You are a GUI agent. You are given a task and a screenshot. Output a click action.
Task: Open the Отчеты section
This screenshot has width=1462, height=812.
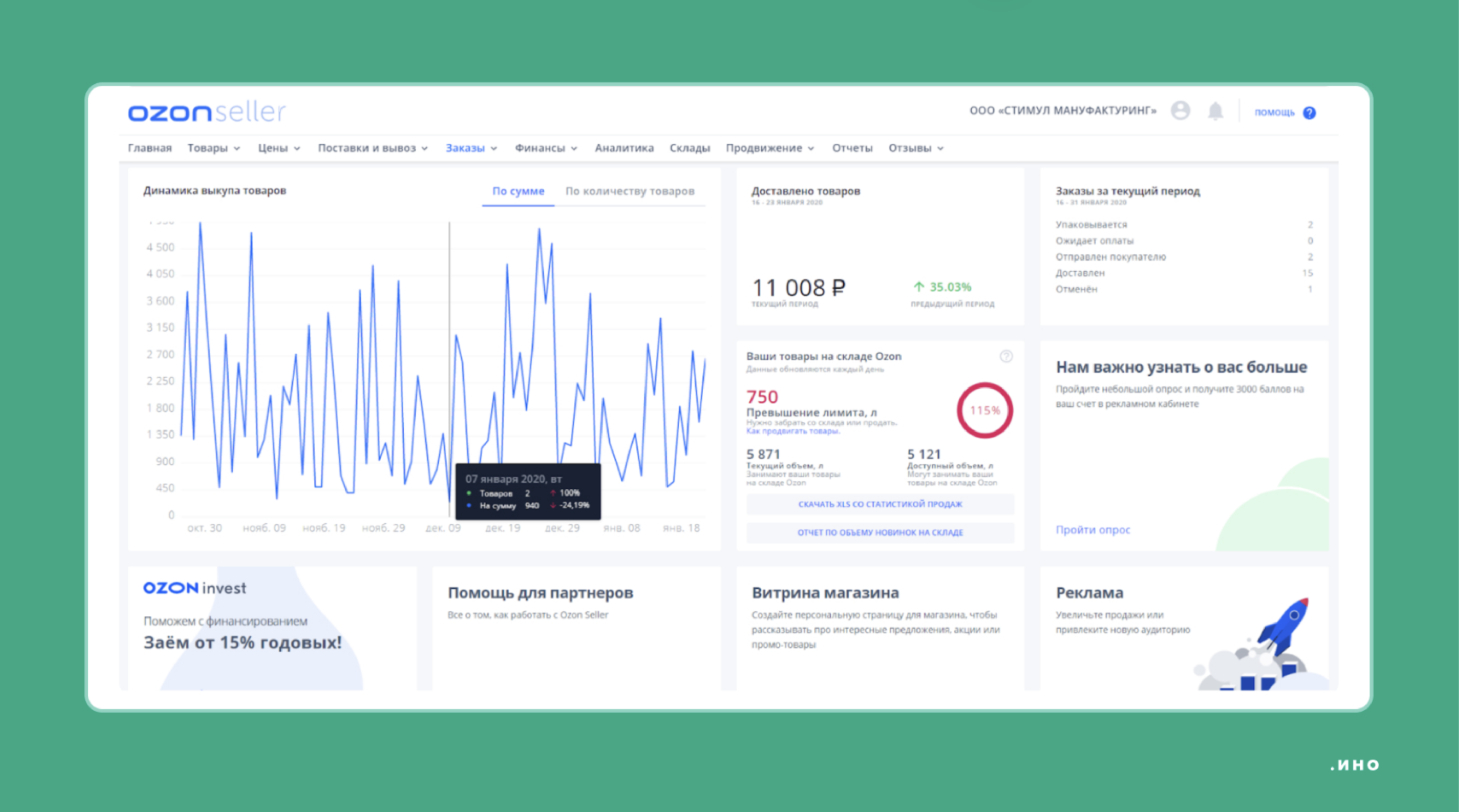click(x=852, y=148)
